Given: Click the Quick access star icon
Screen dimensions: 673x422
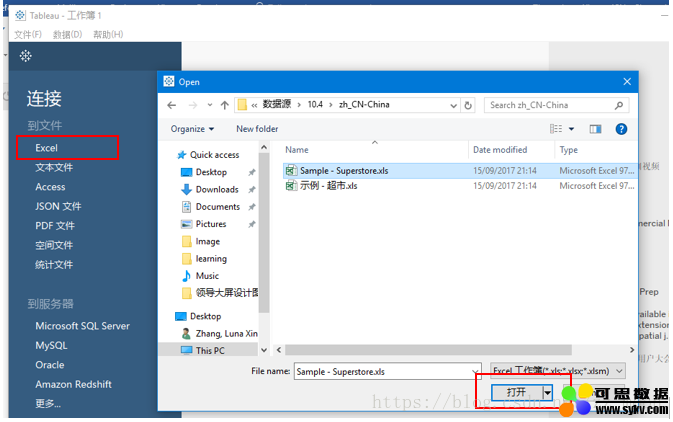Looking at the screenshot, I should click(182, 155).
